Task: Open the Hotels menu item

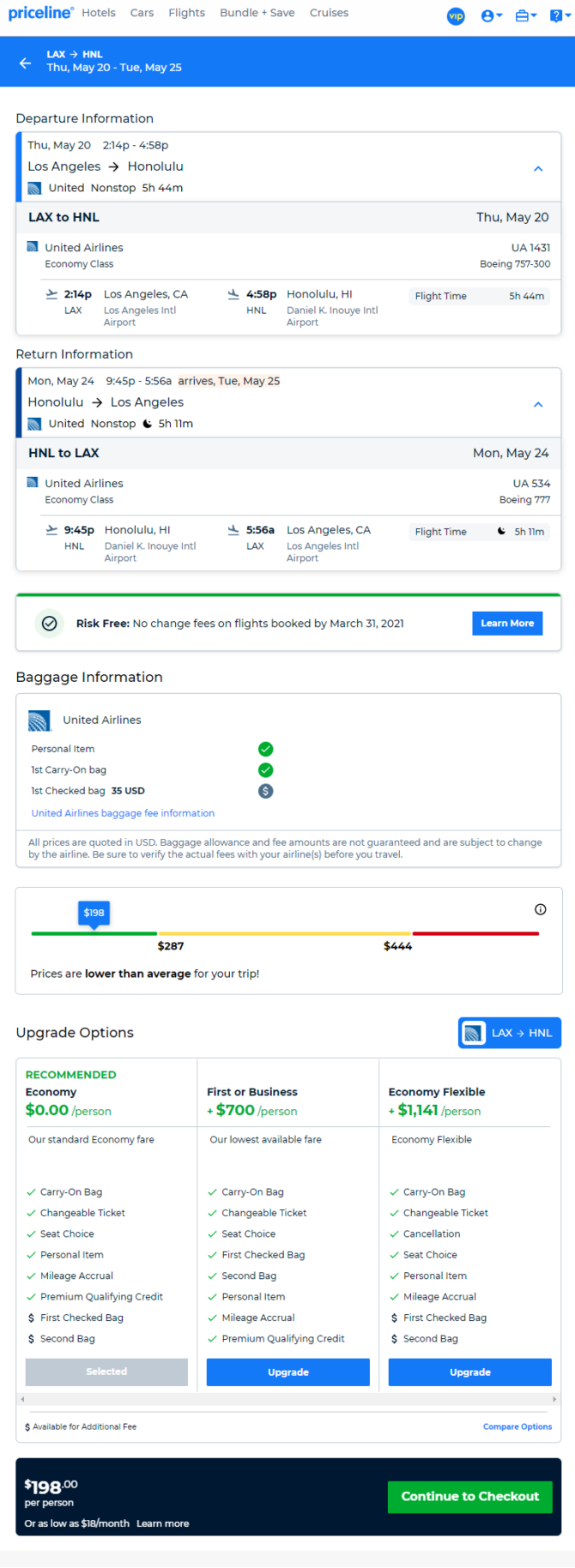Action: pyautogui.click(x=99, y=13)
